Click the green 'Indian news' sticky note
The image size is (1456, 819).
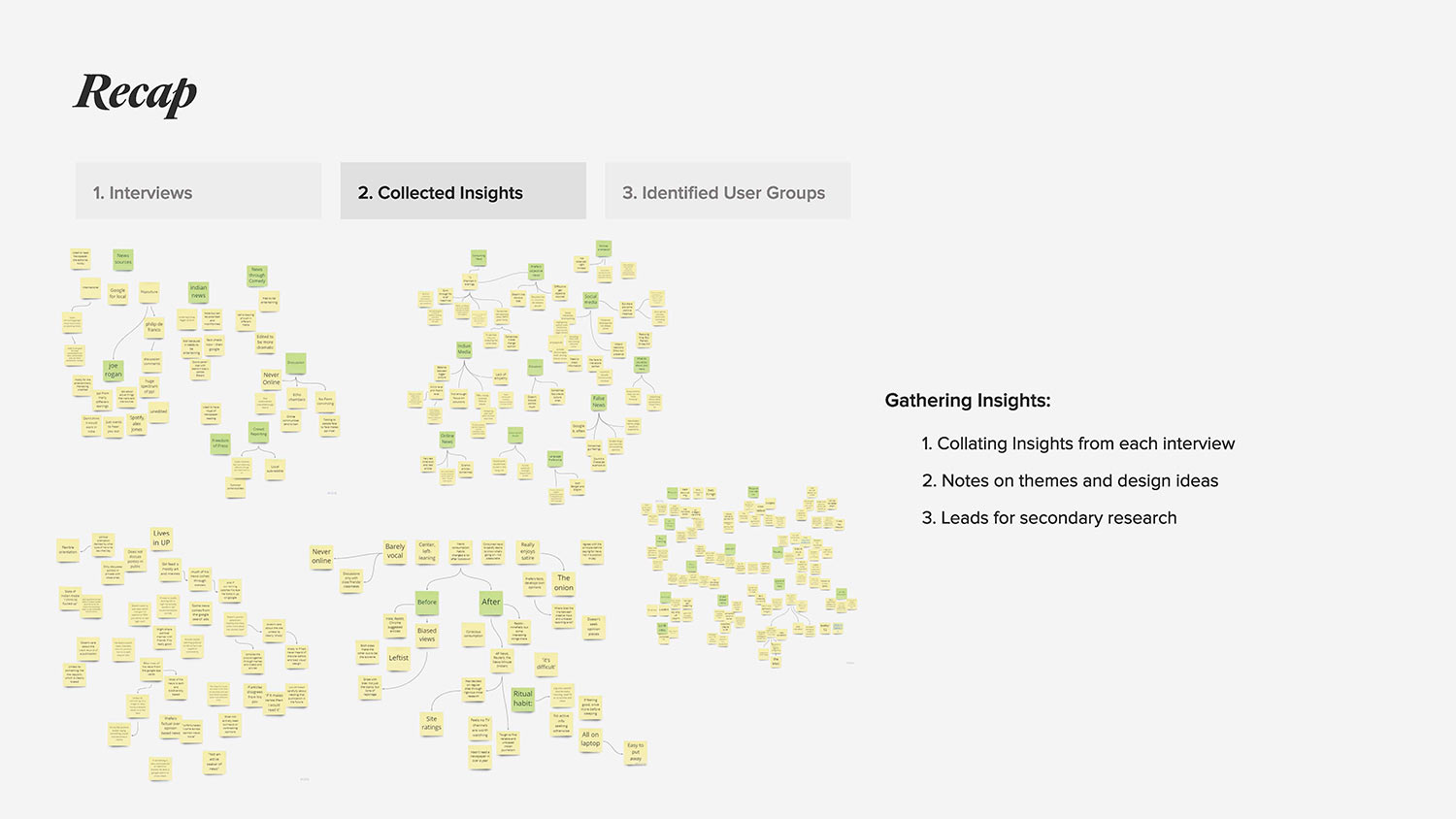(198, 291)
